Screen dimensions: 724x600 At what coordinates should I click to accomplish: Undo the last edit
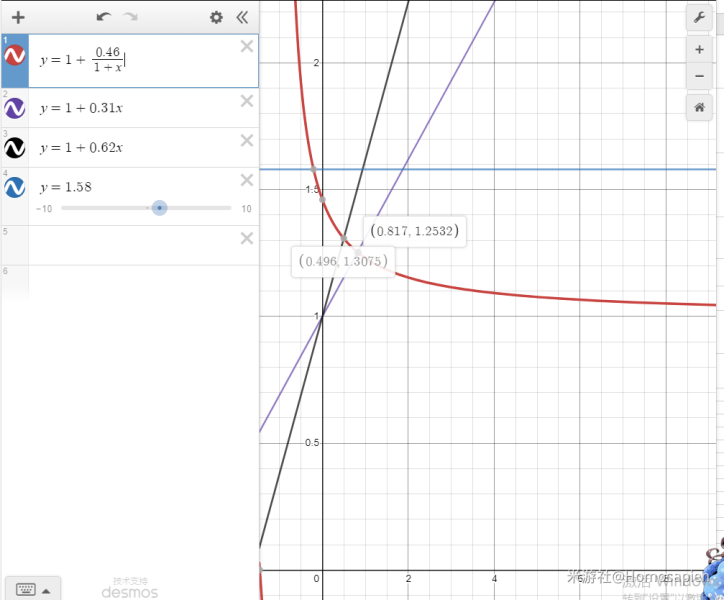point(103,17)
